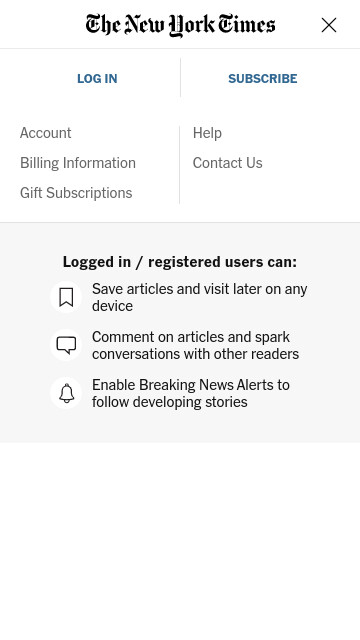The height and width of the screenshot is (640, 360).
Task: Open the LOG IN page
Action: pyautogui.click(x=97, y=78)
